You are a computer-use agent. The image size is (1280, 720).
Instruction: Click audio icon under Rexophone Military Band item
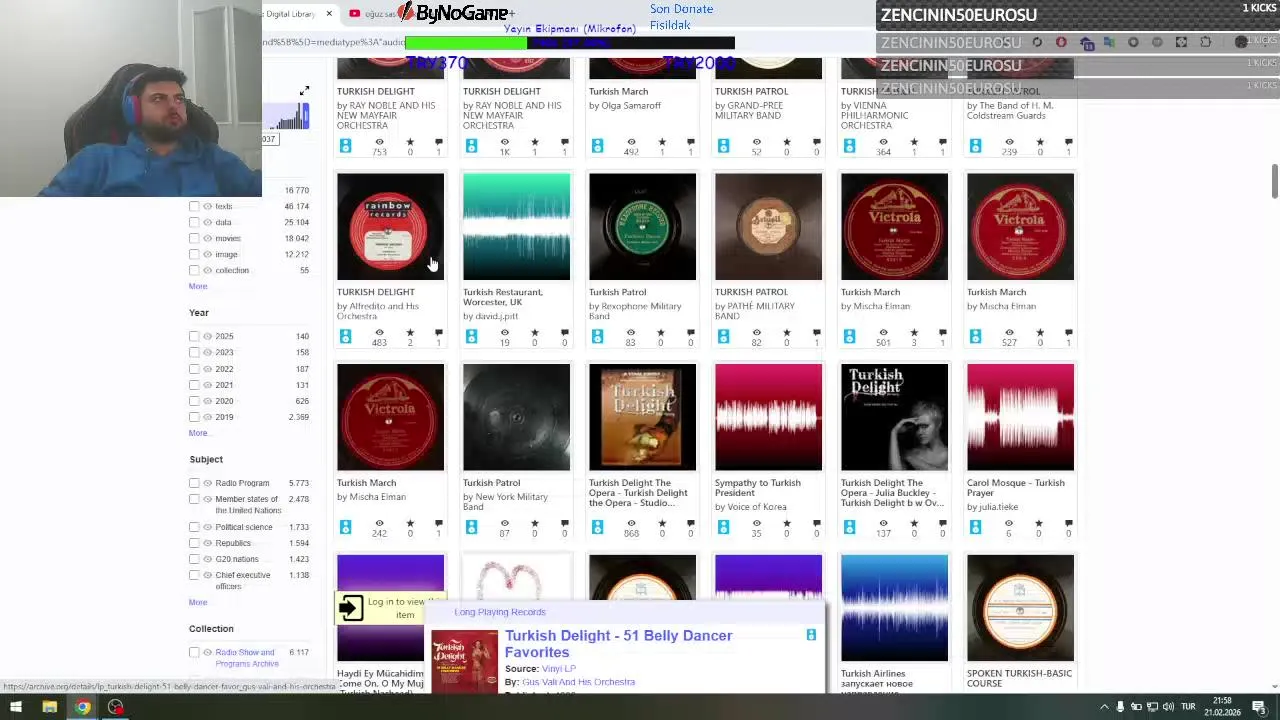point(597,336)
